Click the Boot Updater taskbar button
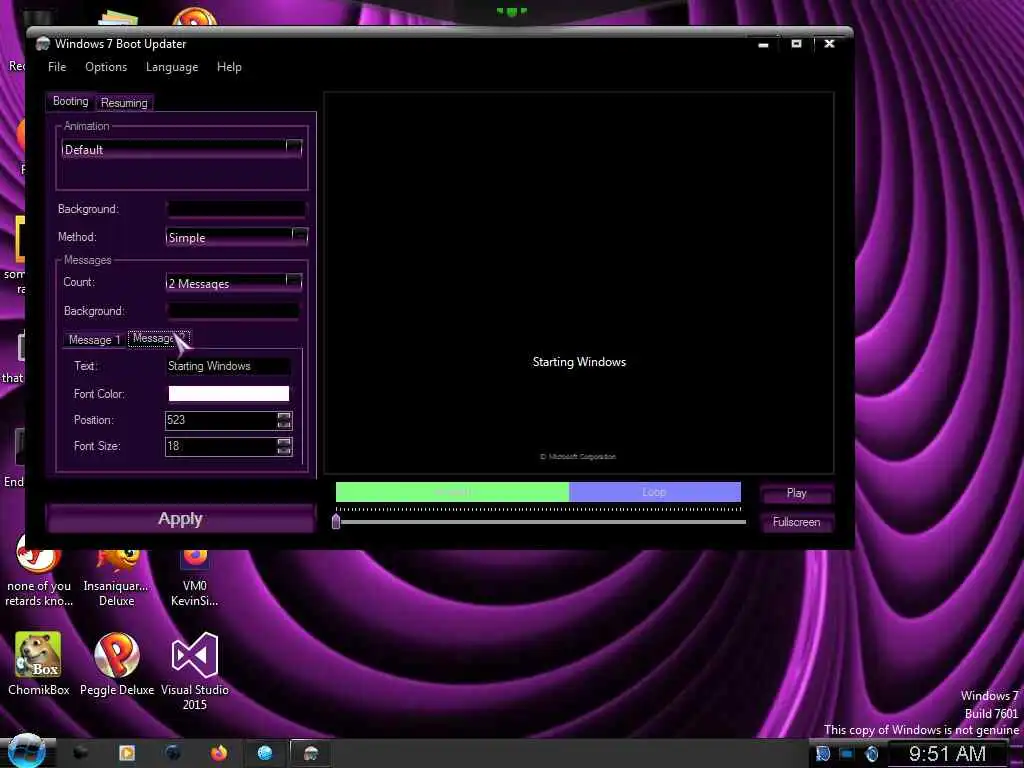 (x=311, y=753)
